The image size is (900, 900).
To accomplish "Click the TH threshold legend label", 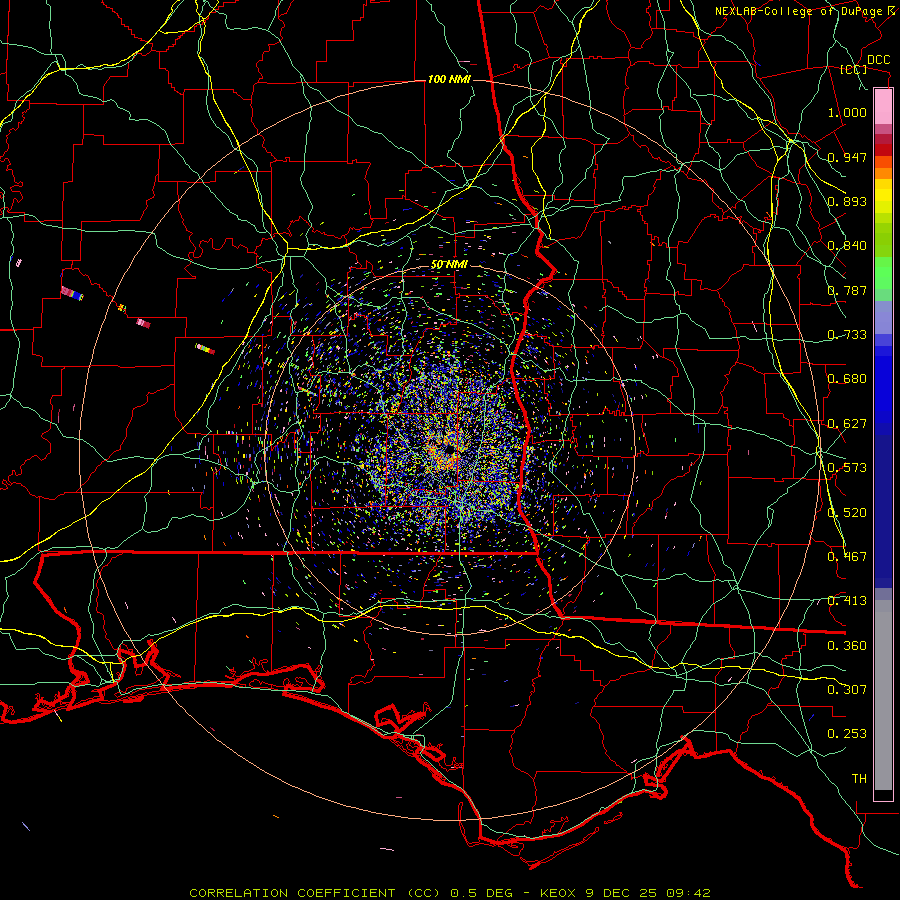I will click(859, 779).
